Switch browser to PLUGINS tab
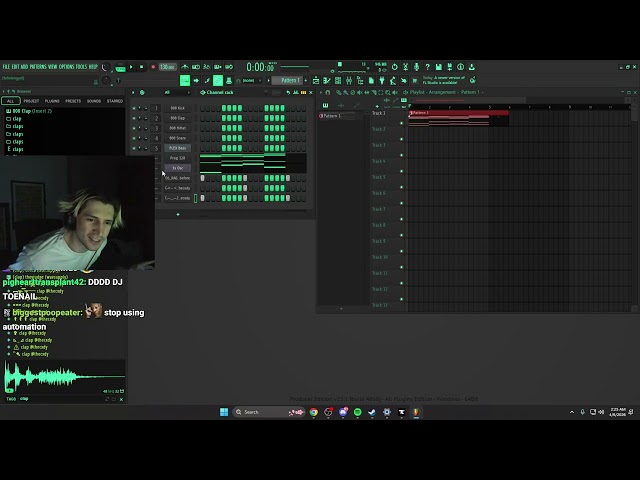Screen dimensions: 640x480 (x=52, y=101)
